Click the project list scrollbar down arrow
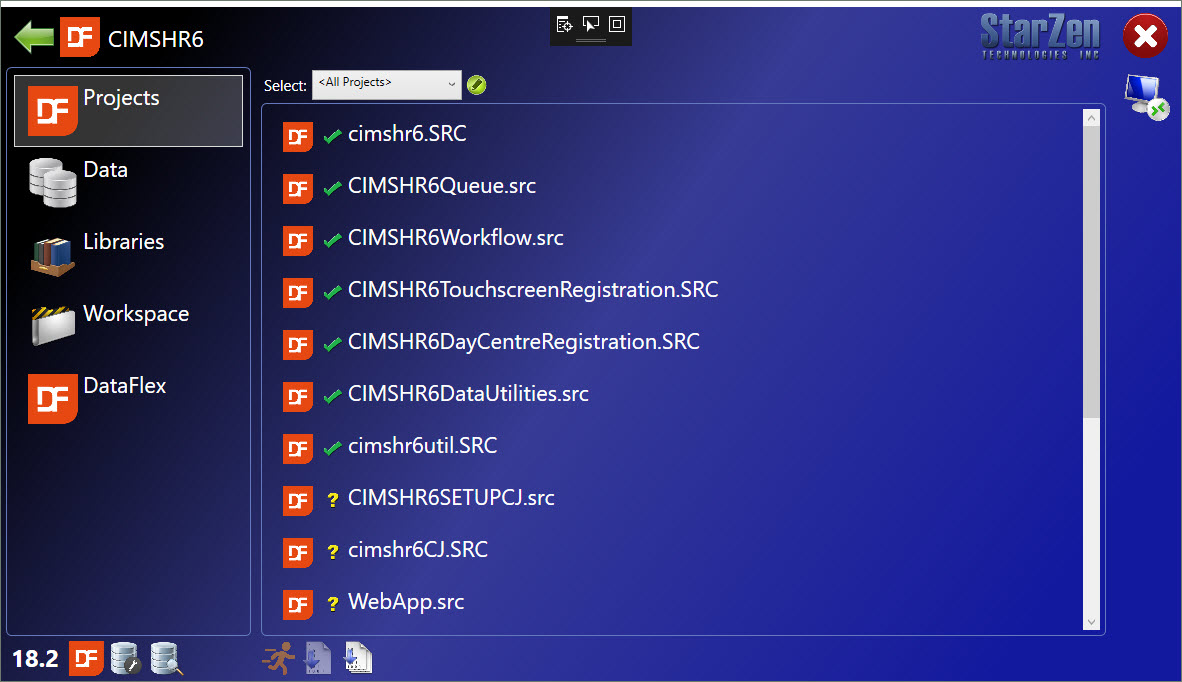Screen dimensions: 1182x682 1092,622
